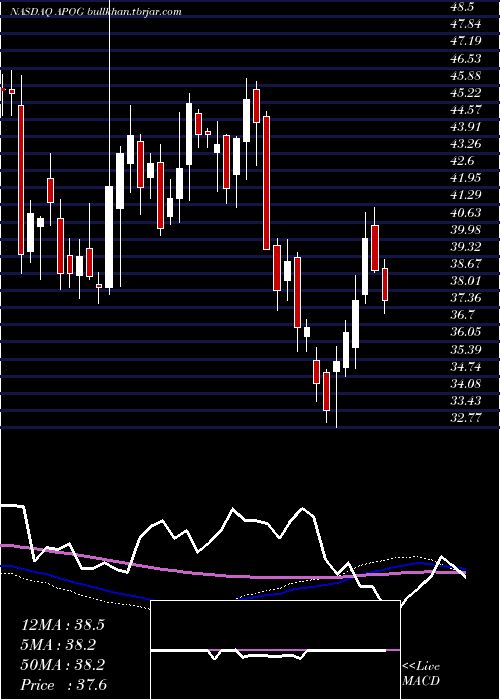Click the 41.29 price axis label
Screen dimensions: 500x700
coord(467,195)
